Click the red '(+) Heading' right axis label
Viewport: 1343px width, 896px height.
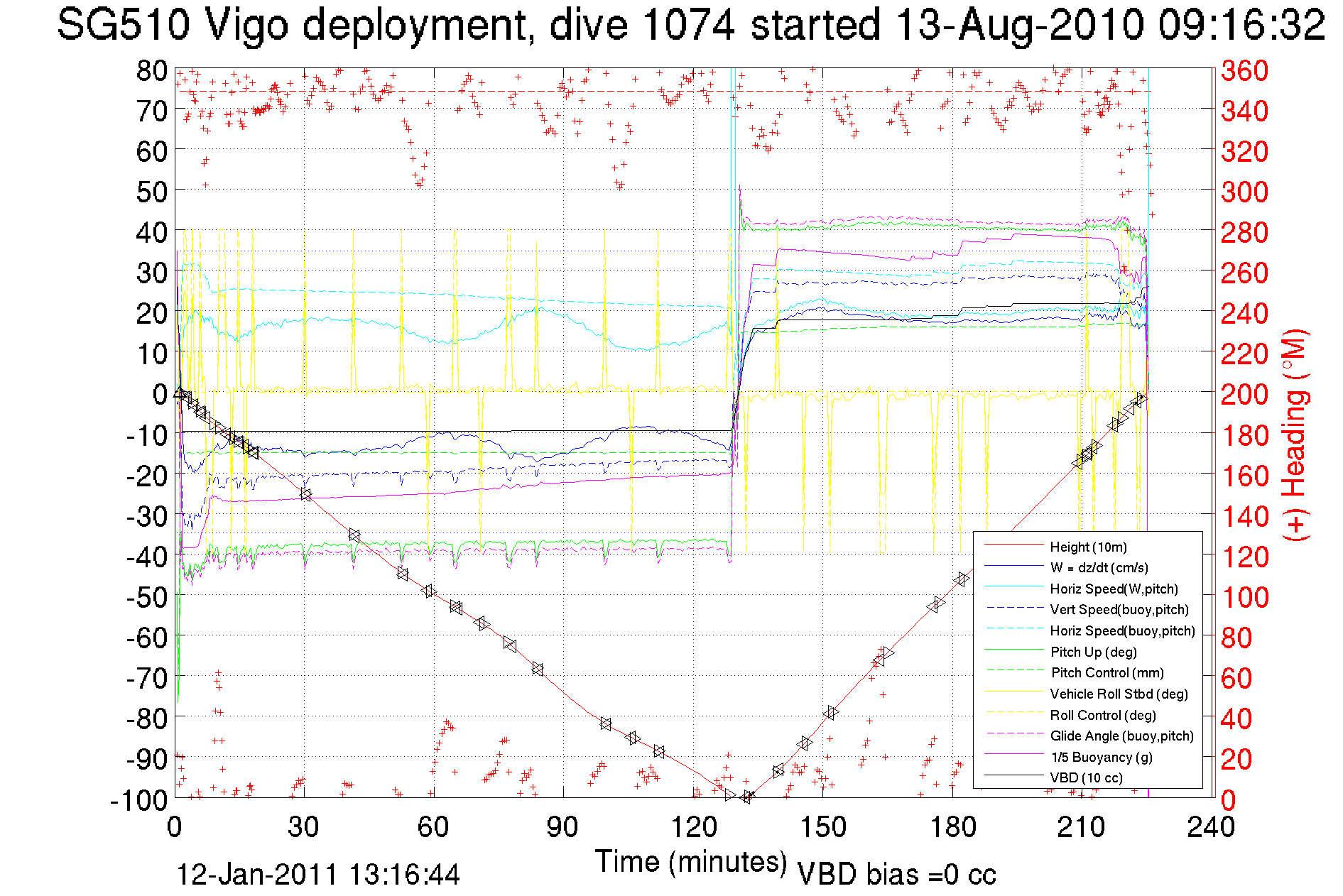pos(1295,434)
